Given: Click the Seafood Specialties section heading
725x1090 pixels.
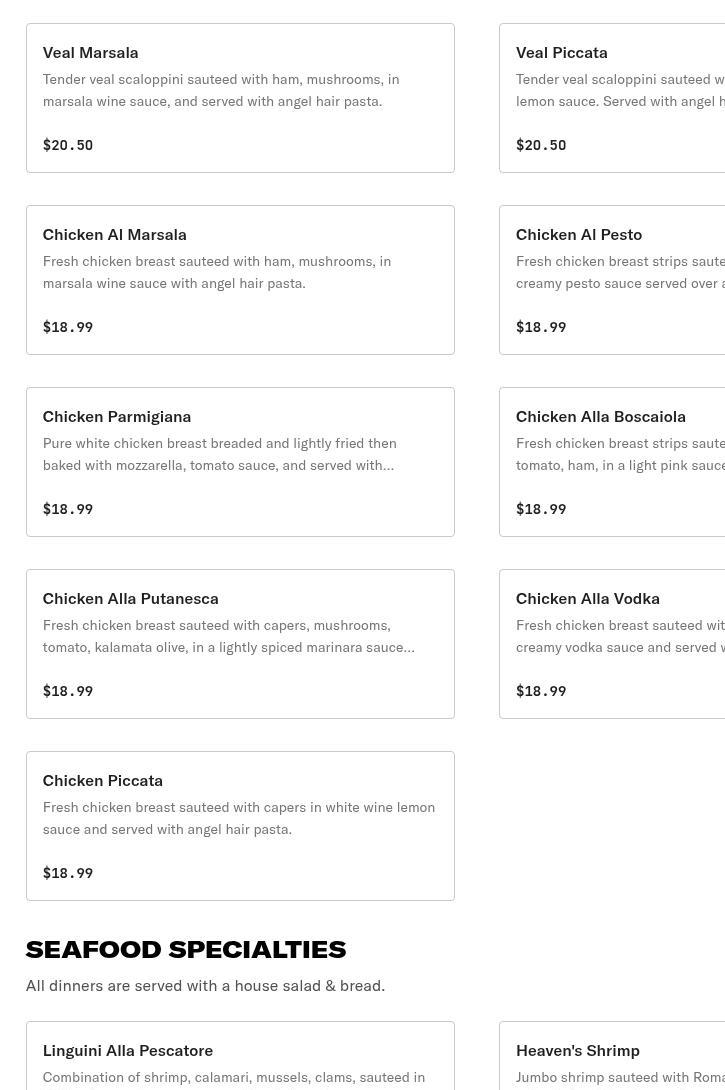Looking at the screenshot, I should [186, 949].
